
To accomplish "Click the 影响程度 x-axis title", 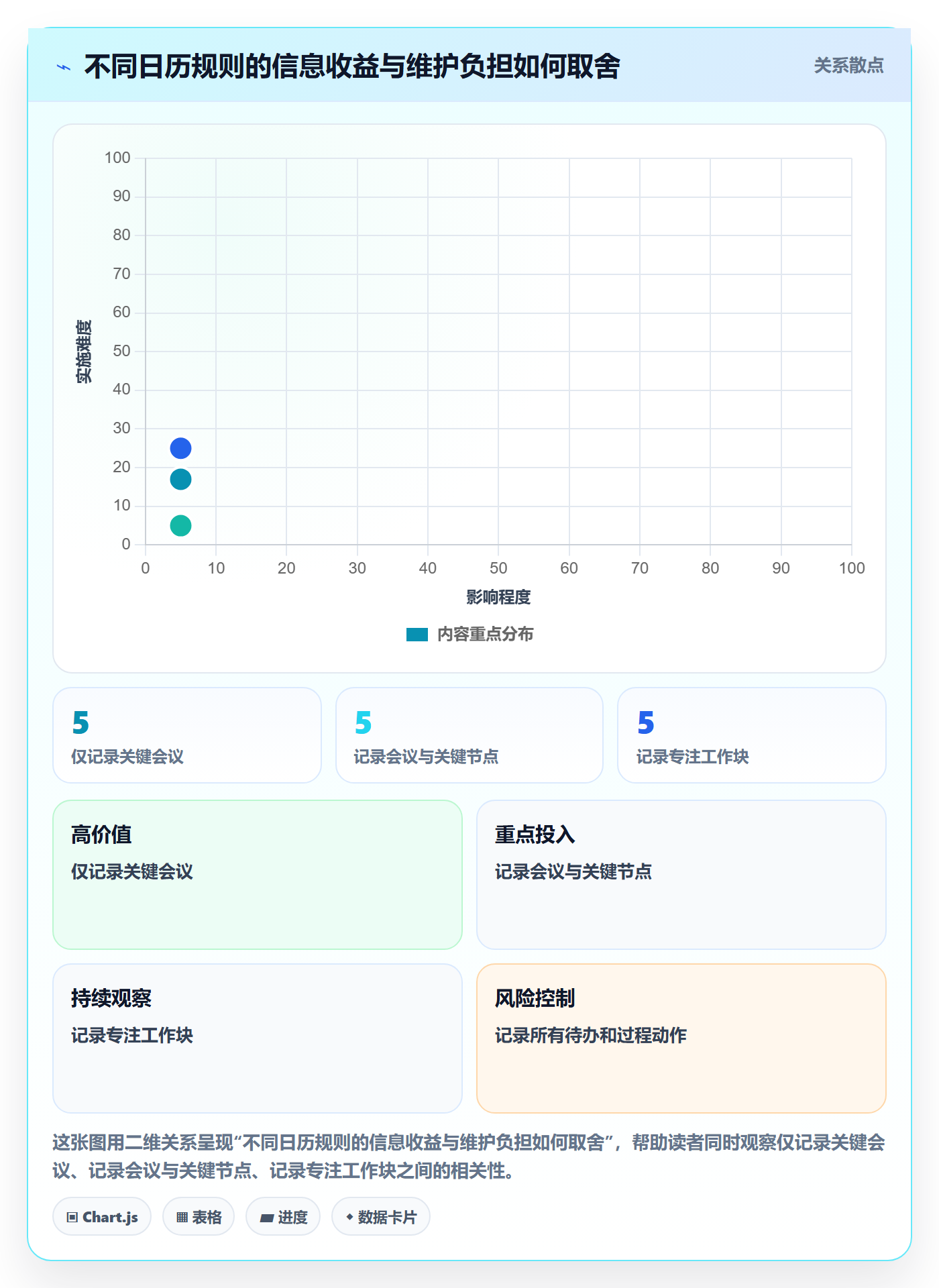I will point(498,597).
